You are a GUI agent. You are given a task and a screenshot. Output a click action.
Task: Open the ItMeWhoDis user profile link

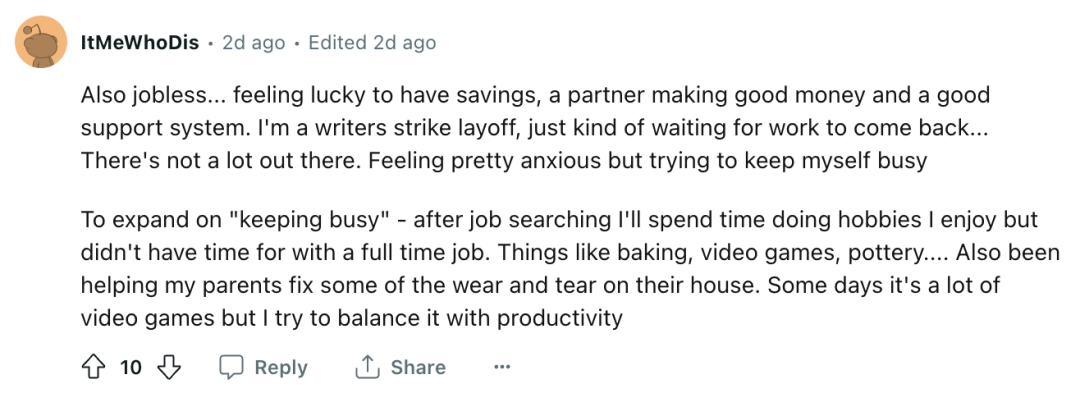[140, 43]
